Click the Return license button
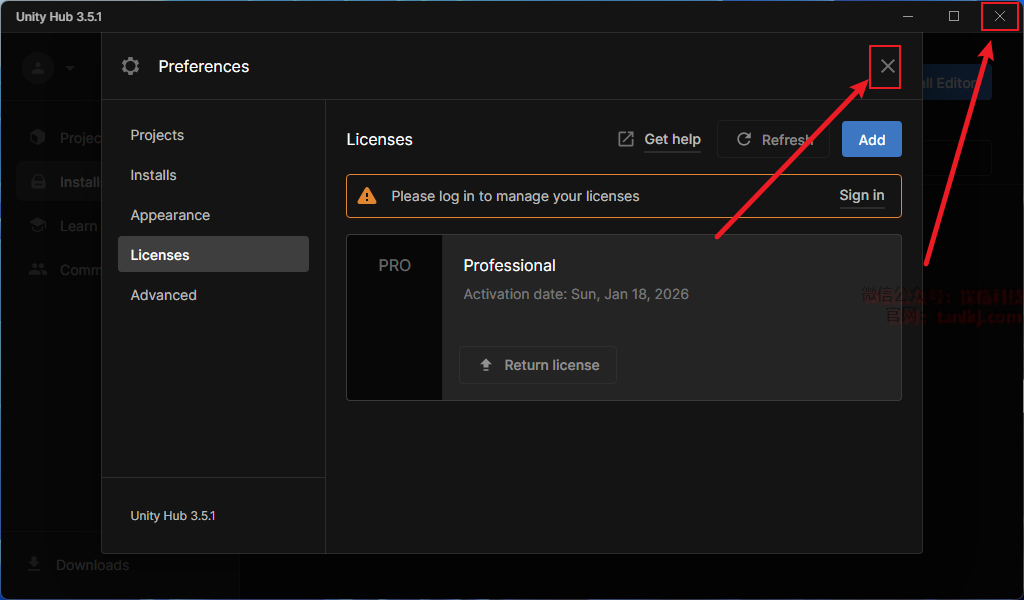 pyautogui.click(x=538, y=365)
